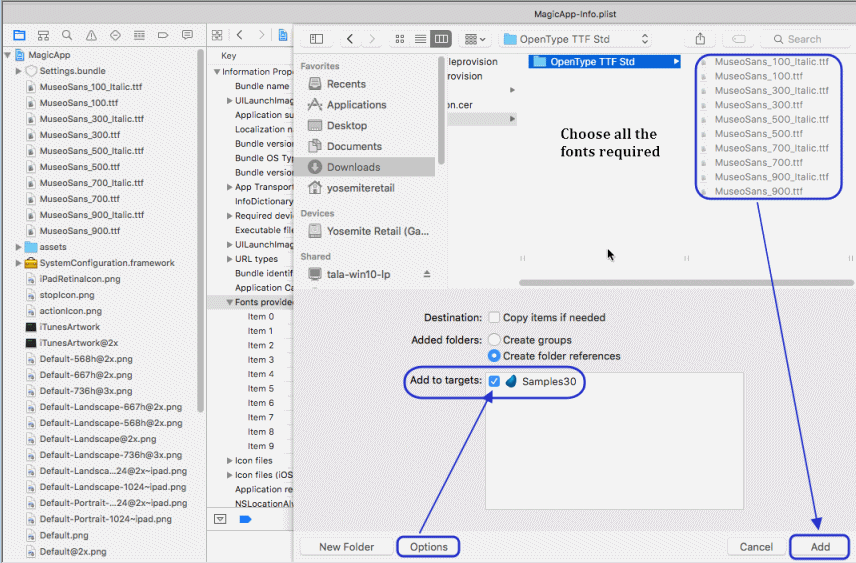
Task: Toggle Copy items if needed checkbox
Action: point(494,317)
